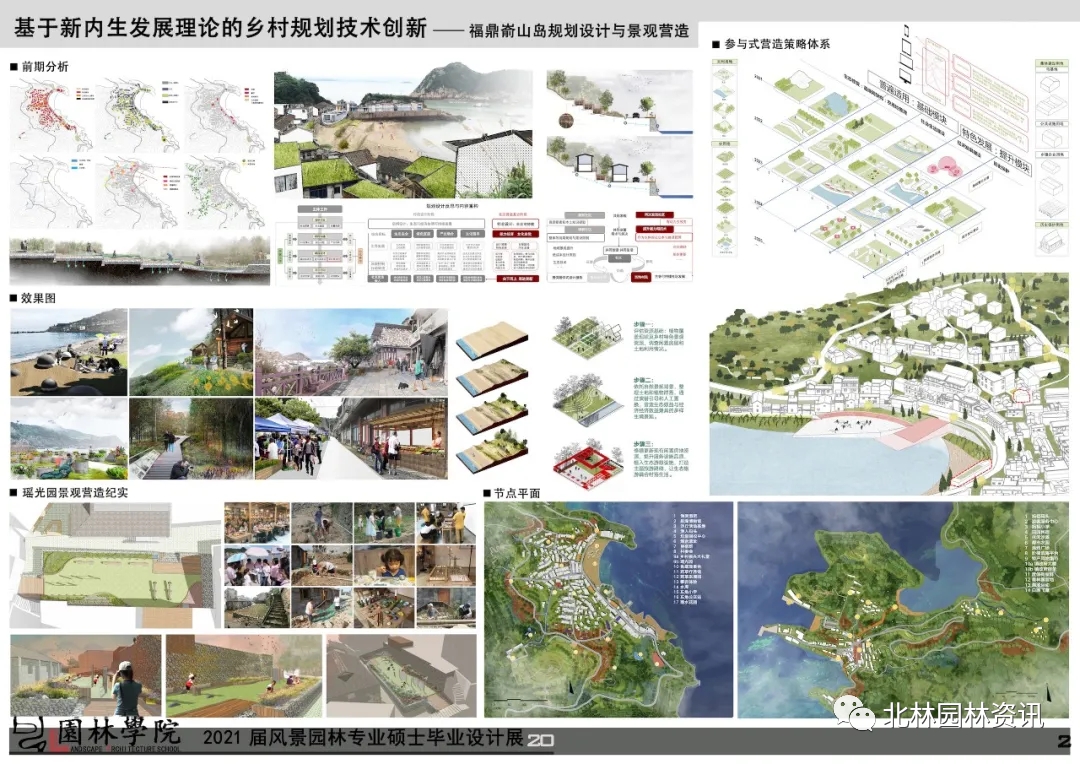The image size is (1080, 764).
Task: Open the analysis map with yellow-green building marks
Action: click(138, 114)
